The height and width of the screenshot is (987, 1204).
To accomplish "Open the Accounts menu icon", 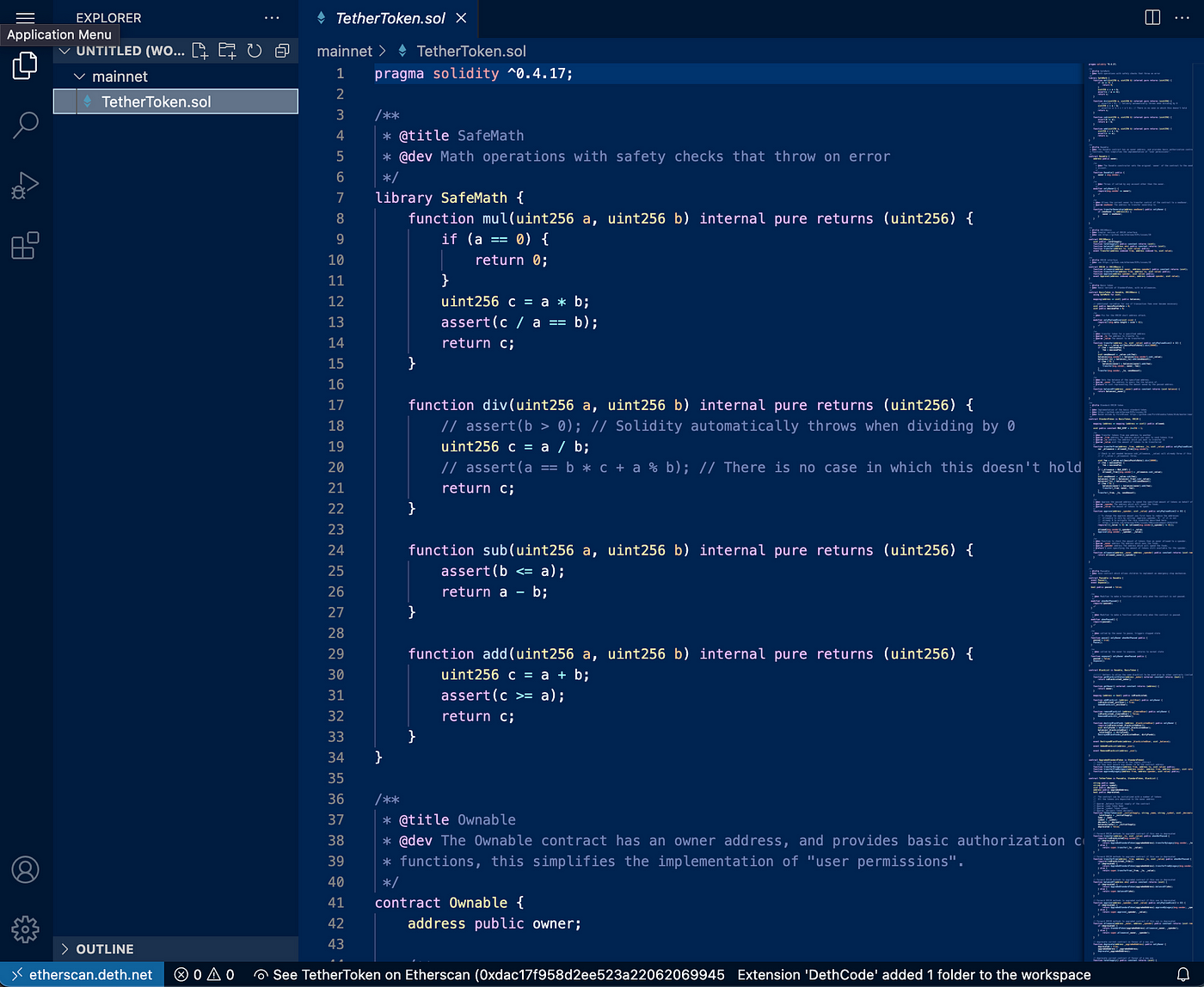I will (x=25, y=870).
